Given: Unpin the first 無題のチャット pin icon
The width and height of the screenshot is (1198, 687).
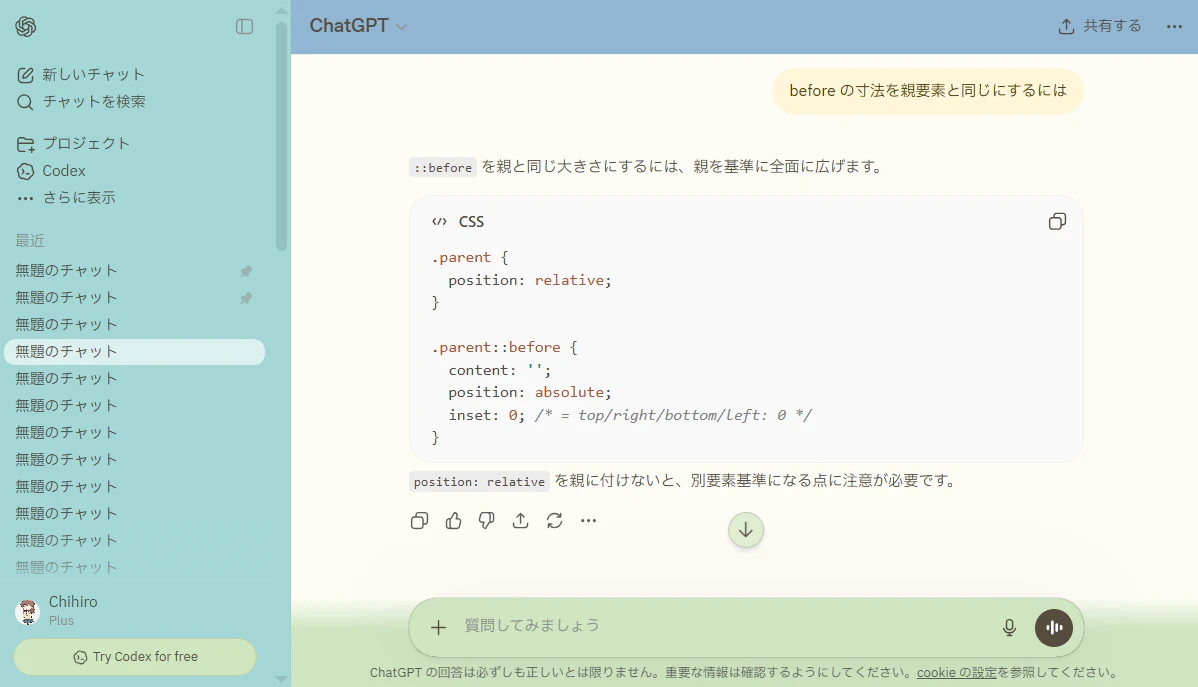Looking at the screenshot, I should pyautogui.click(x=246, y=271).
